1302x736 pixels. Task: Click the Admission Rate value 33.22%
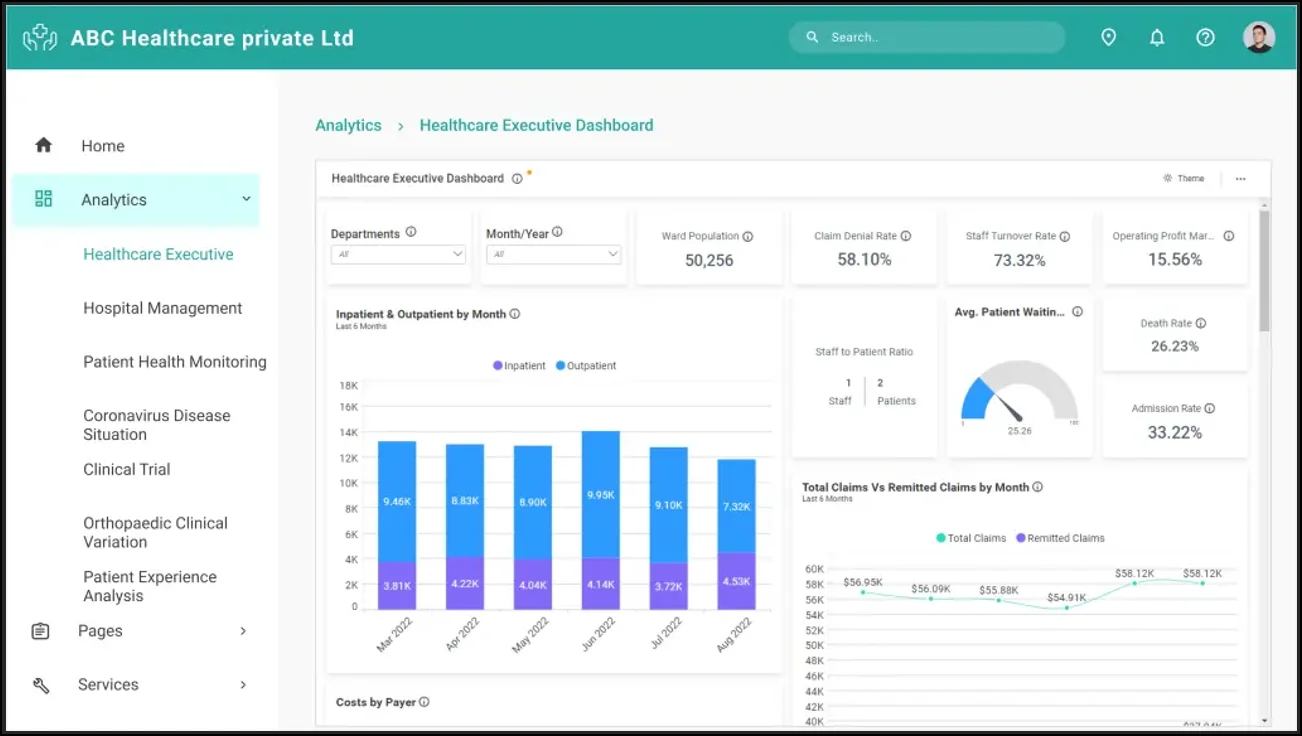tap(1175, 432)
